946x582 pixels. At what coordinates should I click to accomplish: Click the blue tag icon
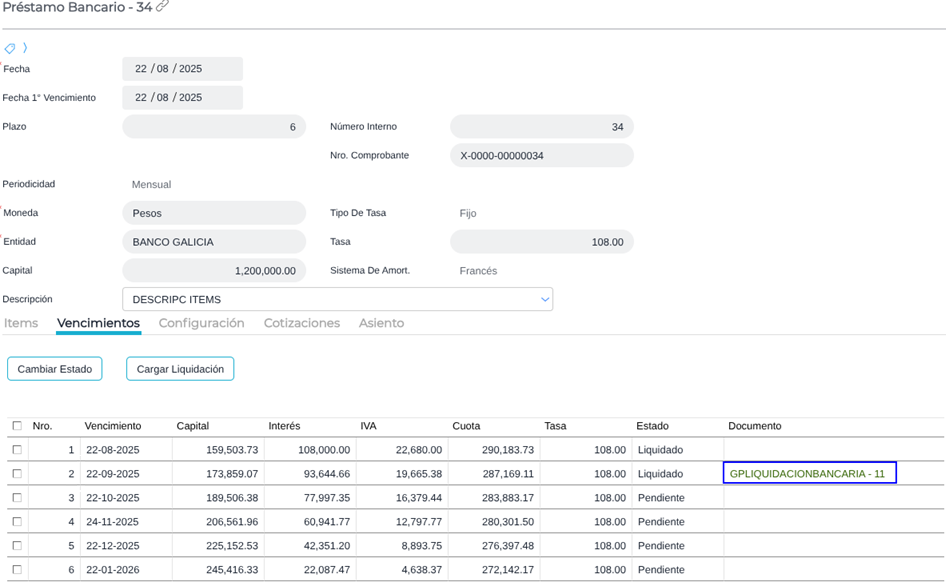tap(10, 48)
